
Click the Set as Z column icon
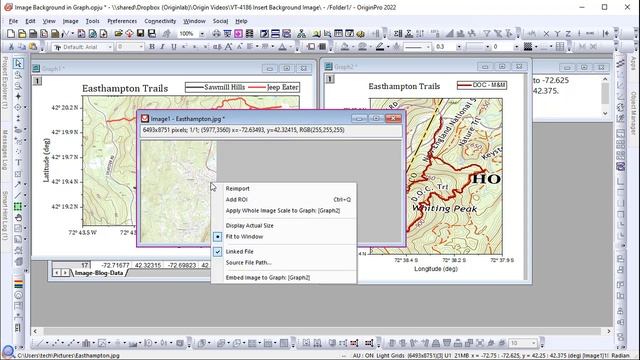click(x=568, y=33)
